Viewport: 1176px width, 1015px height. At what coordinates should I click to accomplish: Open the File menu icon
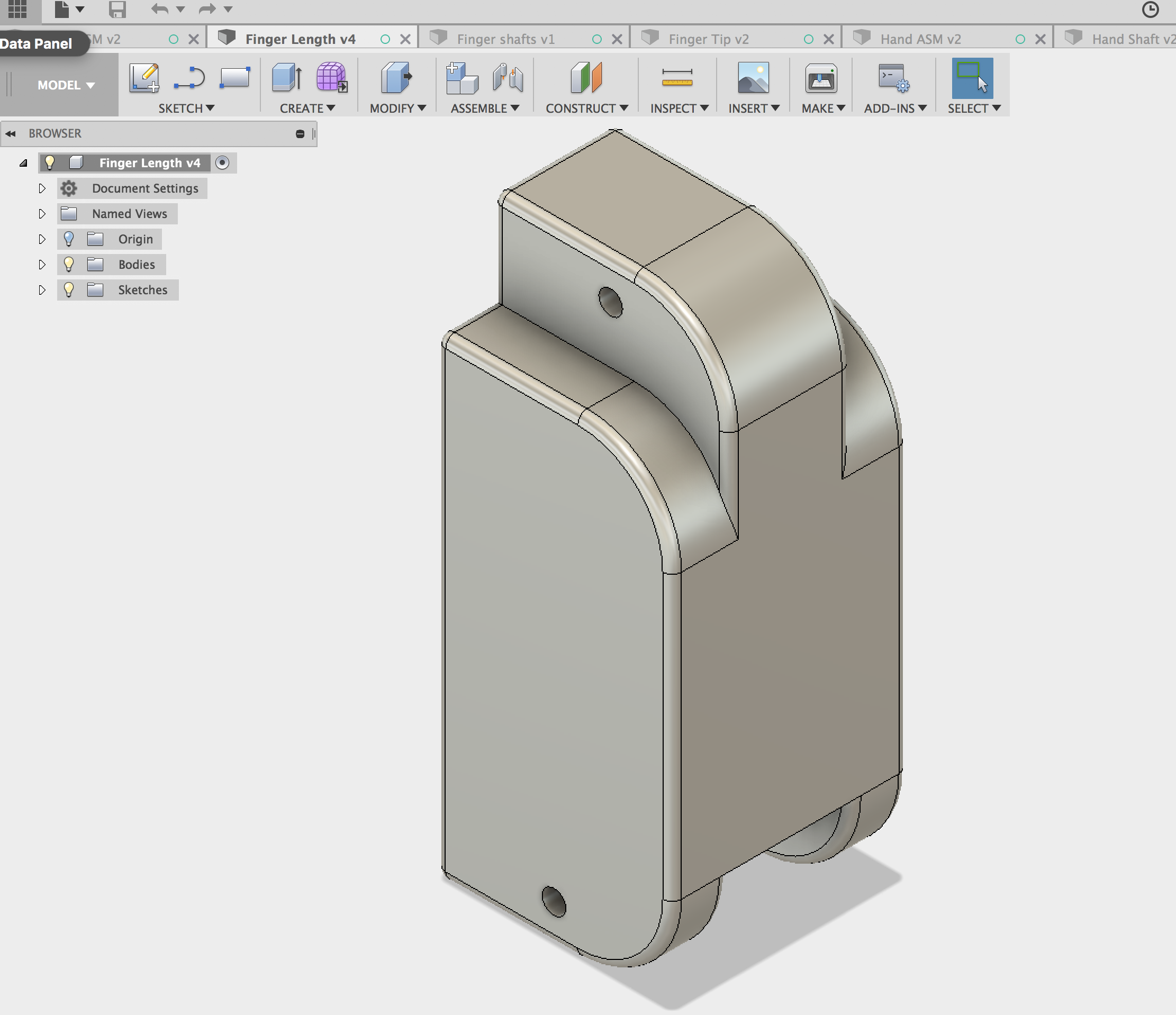(61, 9)
